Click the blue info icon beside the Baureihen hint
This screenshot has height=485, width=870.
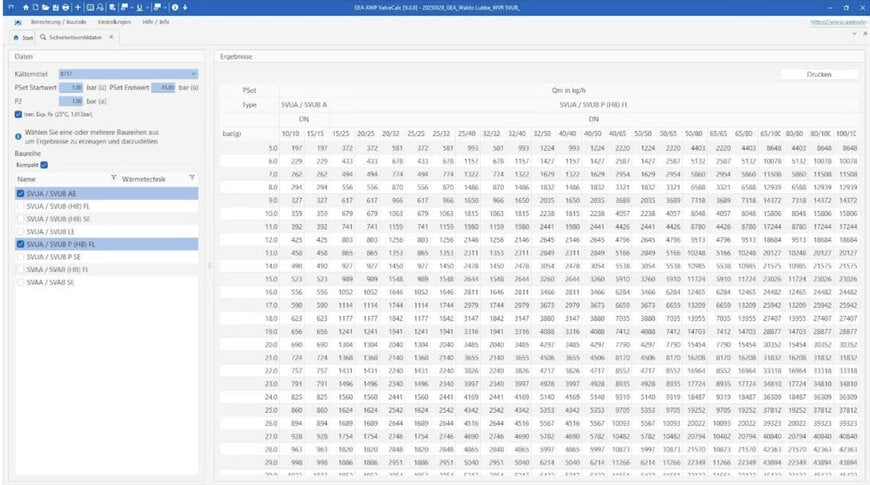pyautogui.click(x=18, y=136)
